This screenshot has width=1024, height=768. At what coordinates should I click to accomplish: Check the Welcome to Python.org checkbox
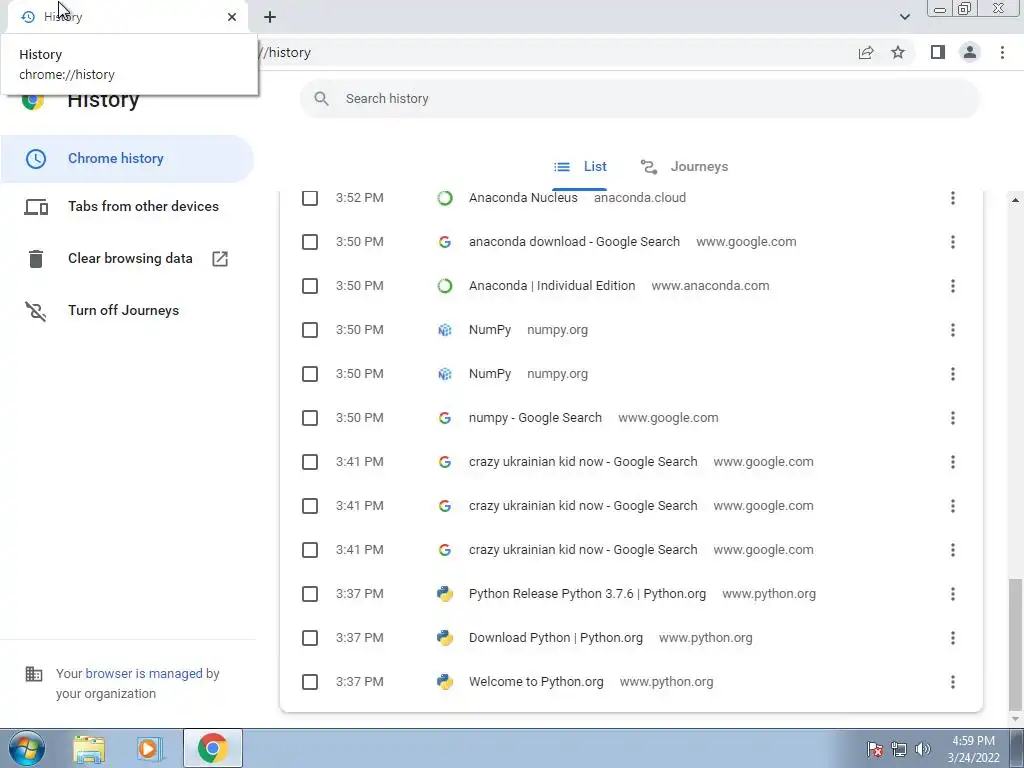(x=310, y=682)
